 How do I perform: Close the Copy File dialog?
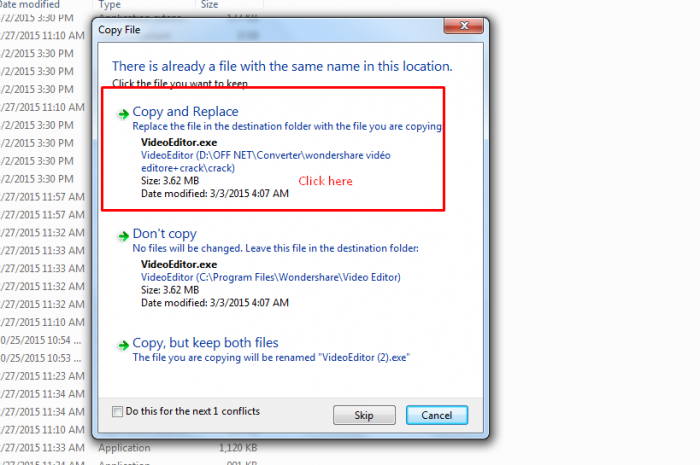coord(463,26)
